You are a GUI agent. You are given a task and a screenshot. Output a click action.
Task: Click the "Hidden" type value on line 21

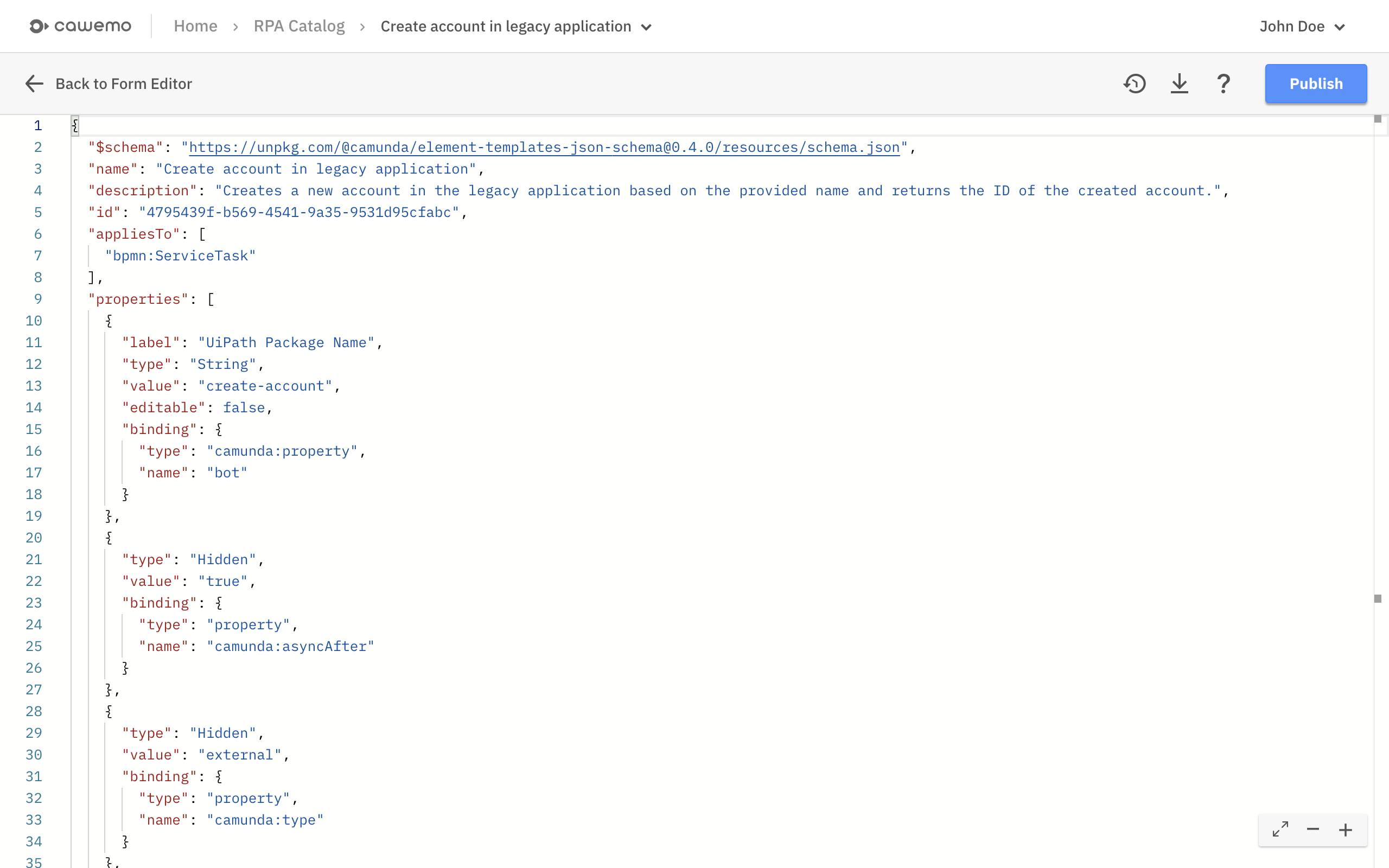[222, 560]
